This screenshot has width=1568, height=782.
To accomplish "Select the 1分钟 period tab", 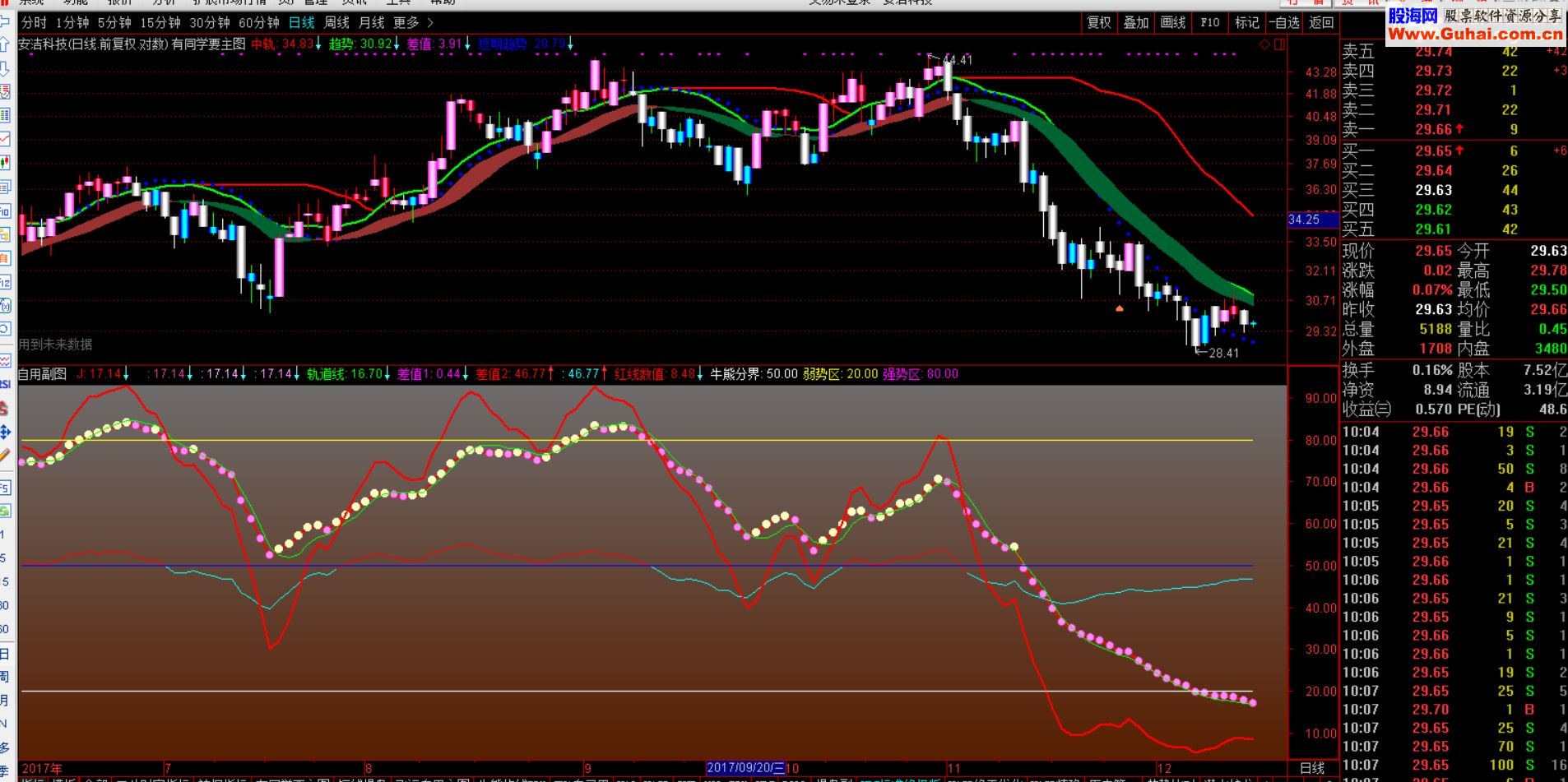I will click(x=72, y=22).
